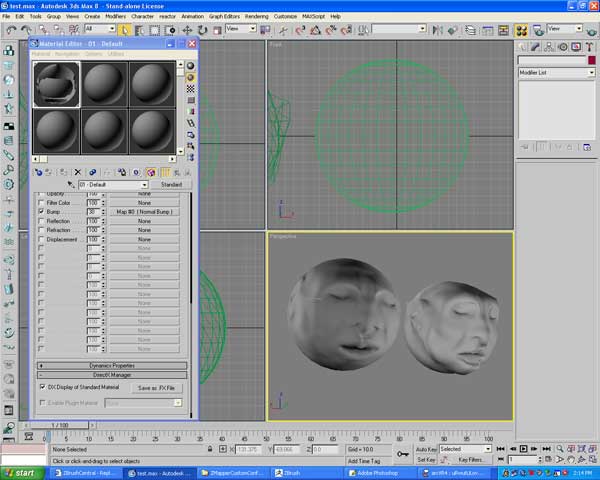600x480 pixels.
Task: Open the material name 01 - Default dropdown
Action: pos(113,184)
